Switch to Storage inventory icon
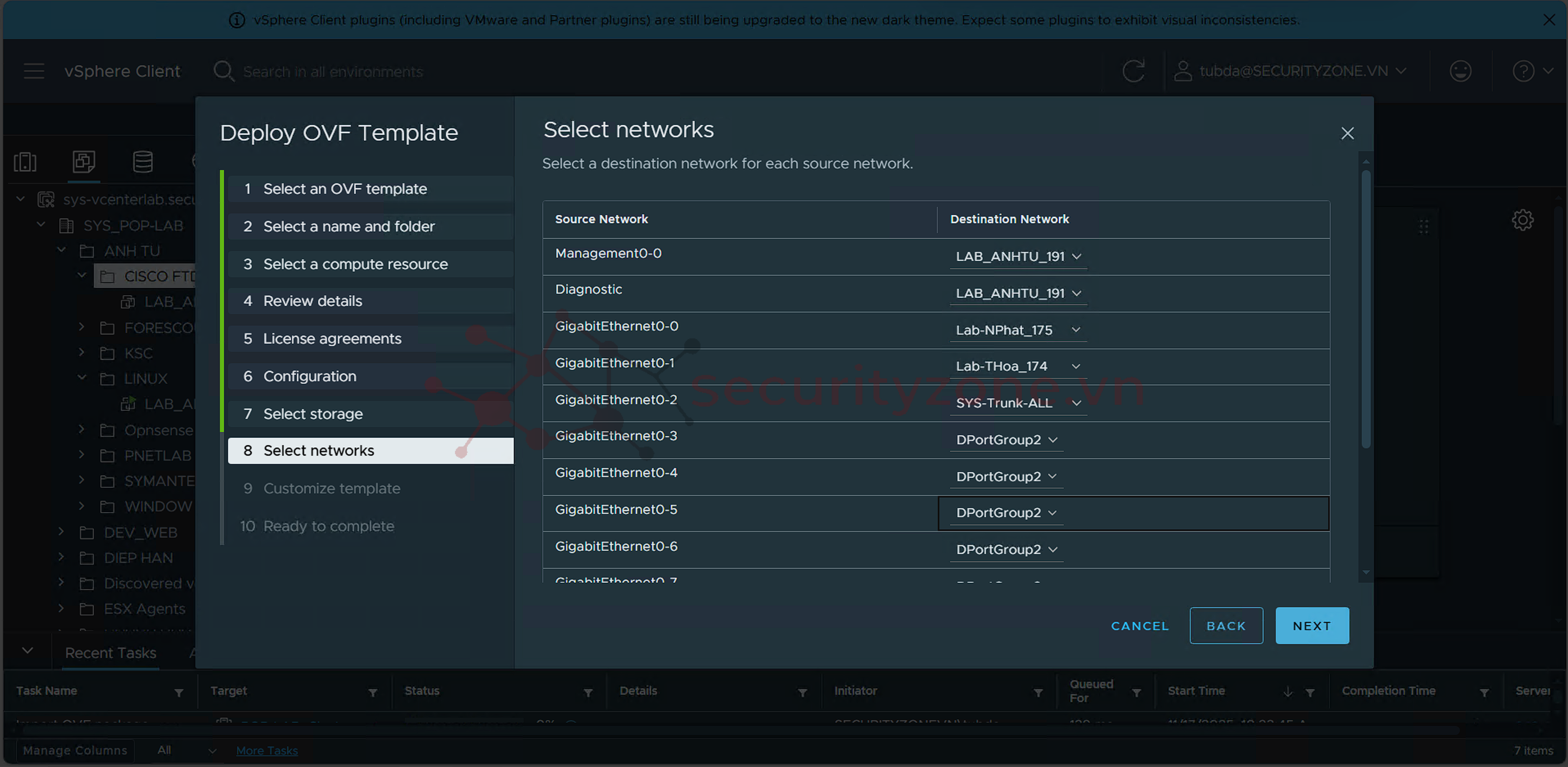This screenshot has height=767, width=1568. click(142, 162)
